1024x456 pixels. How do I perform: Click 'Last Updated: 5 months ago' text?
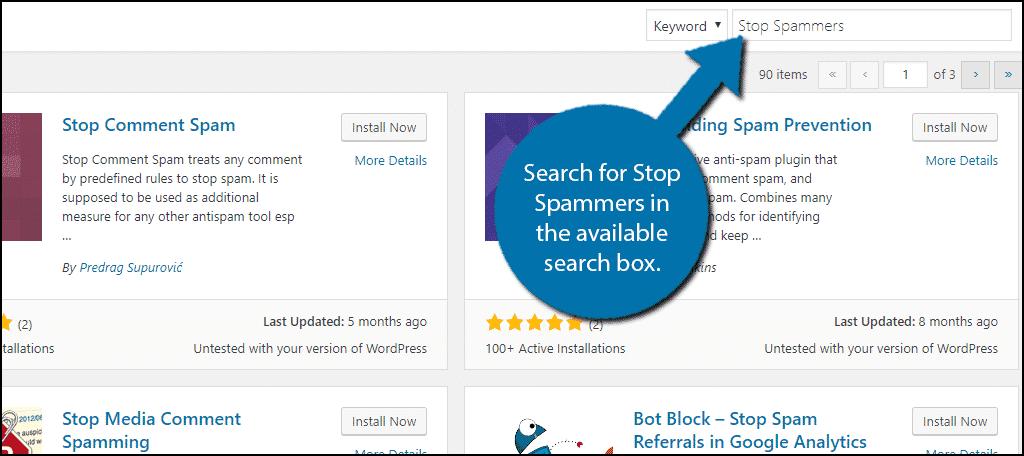click(345, 321)
